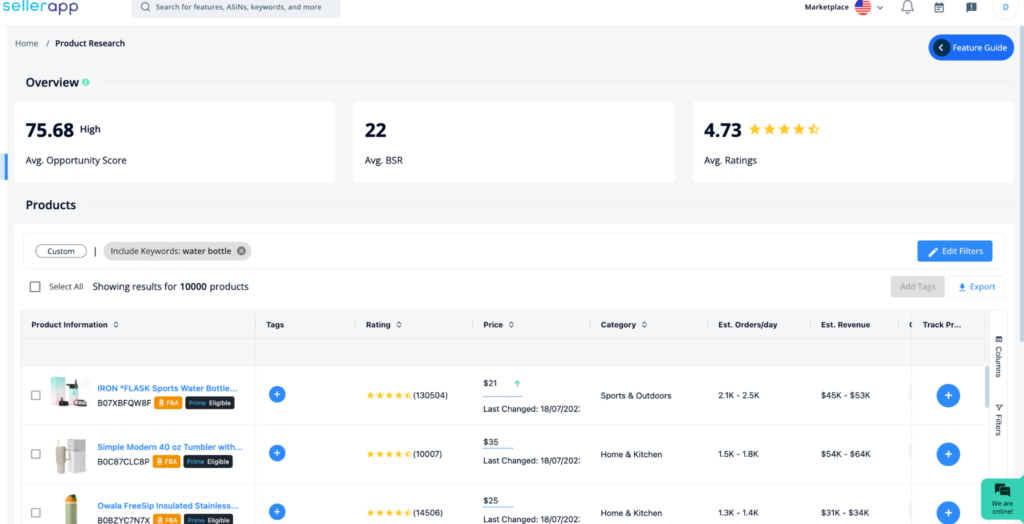Viewport: 1024px width, 524px height.
Task: Click the SellerApp logo
Action: (40, 7)
